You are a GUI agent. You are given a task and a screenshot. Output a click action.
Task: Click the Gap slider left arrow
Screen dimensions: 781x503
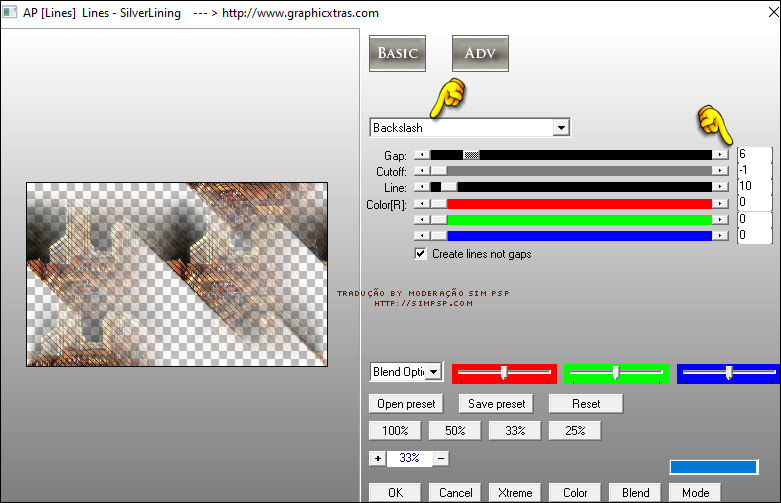421,155
